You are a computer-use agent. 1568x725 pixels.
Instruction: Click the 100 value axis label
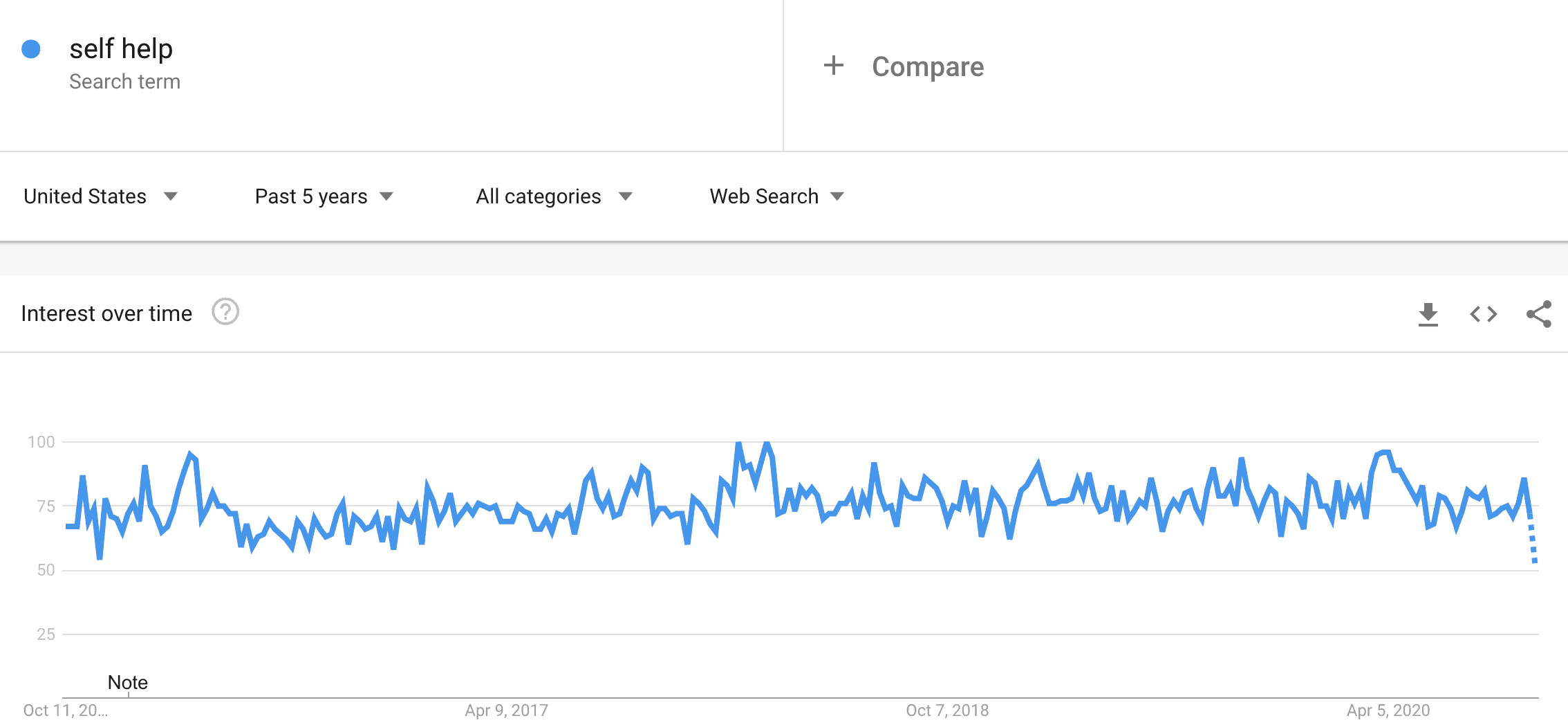tap(41, 442)
